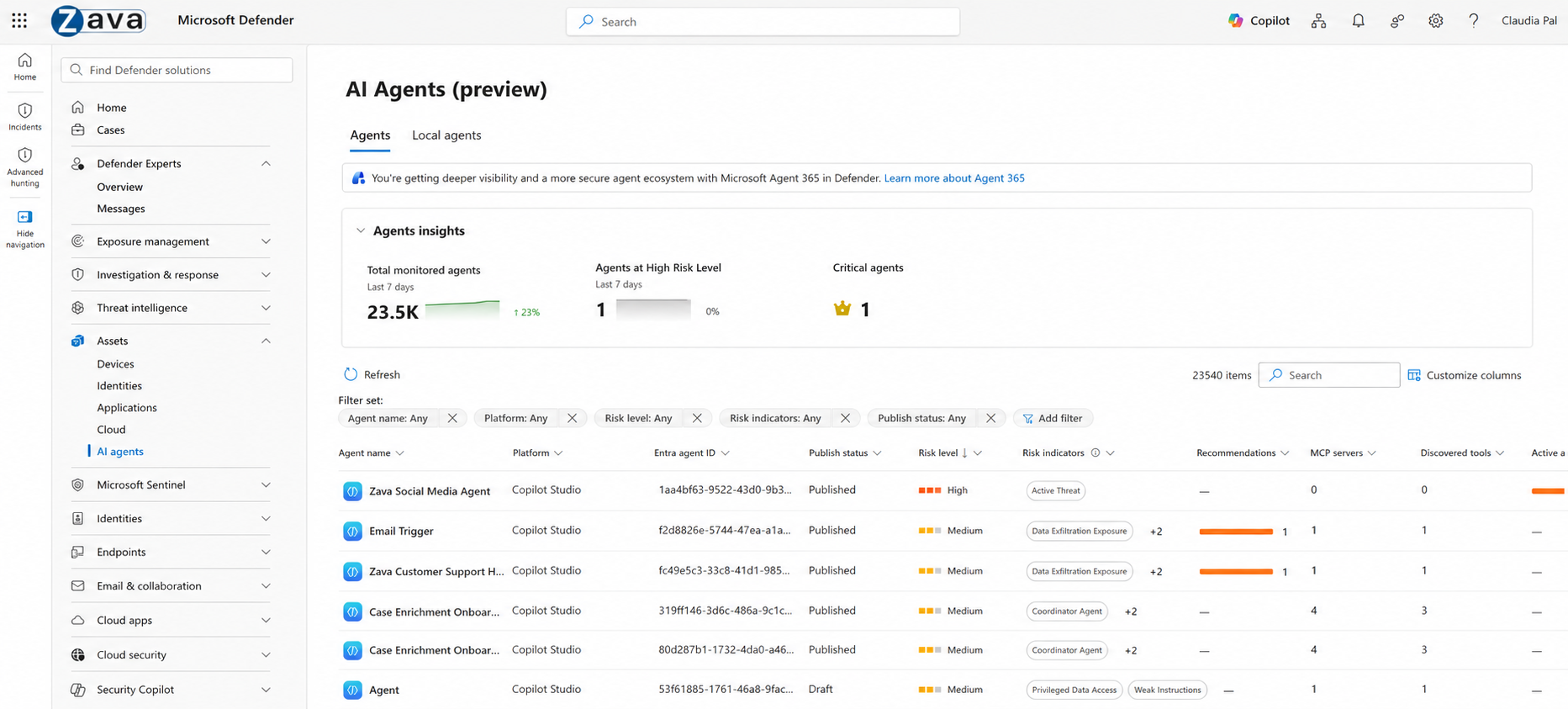
Task: Click the Add filter button
Action: (1053, 418)
